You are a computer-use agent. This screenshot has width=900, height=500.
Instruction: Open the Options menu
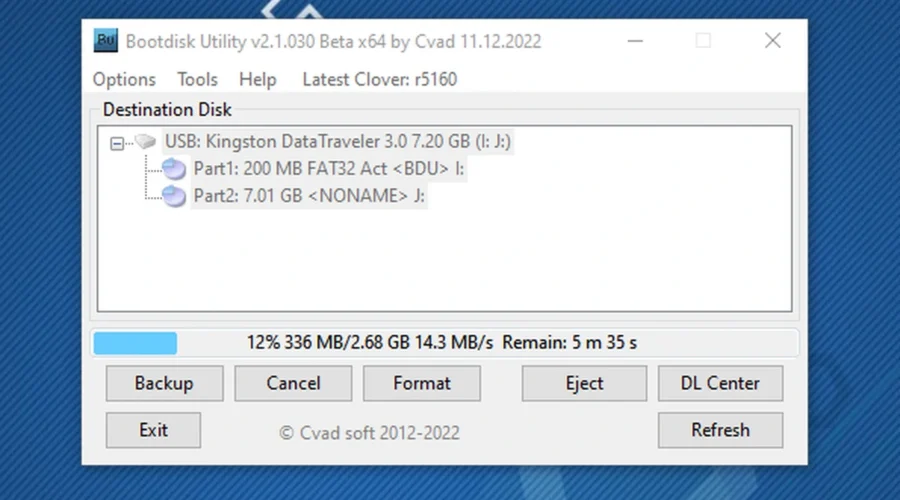point(124,79)
